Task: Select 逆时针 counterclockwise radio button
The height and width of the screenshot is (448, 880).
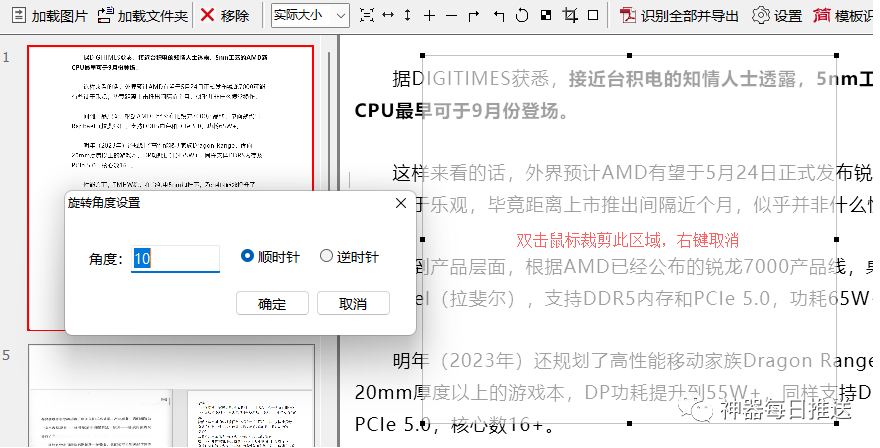Action: [349, 257]
